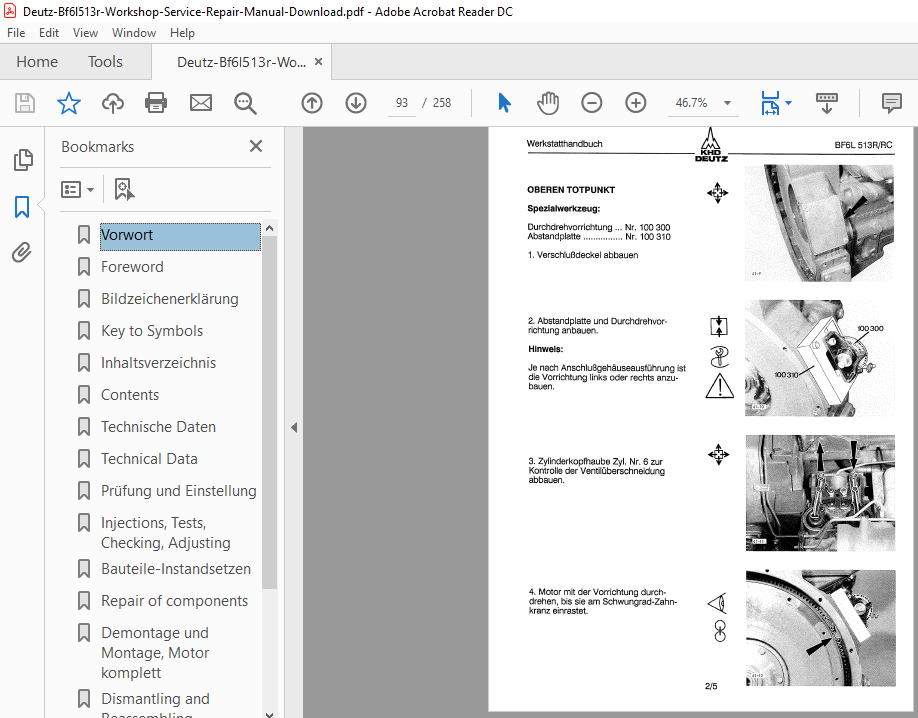This screenshot has width=918, height=718.
Task: Open the Foreword bookmark
Action: coord(132,267)
